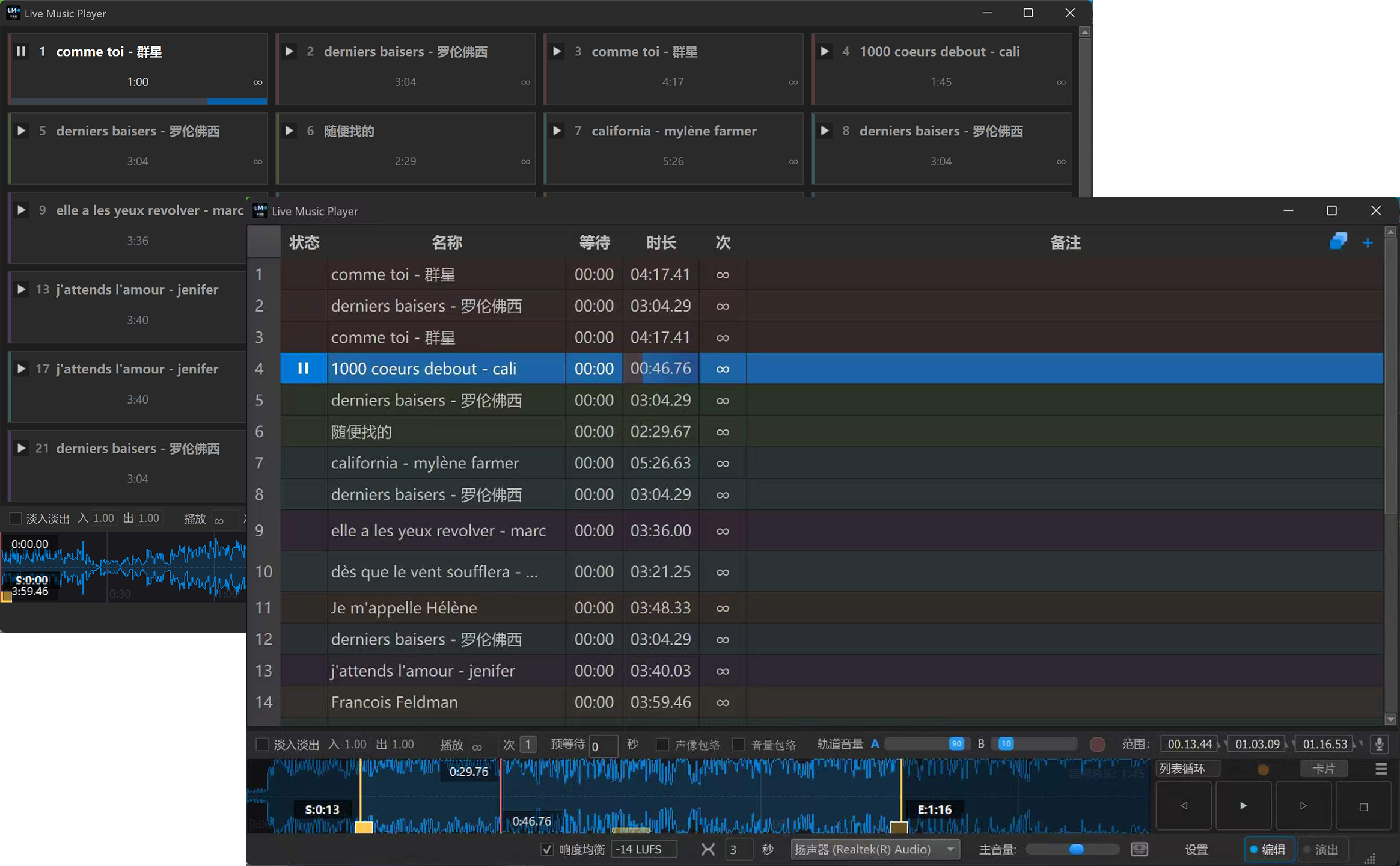Click the 主音量 master volume slider

point(1072,849)
